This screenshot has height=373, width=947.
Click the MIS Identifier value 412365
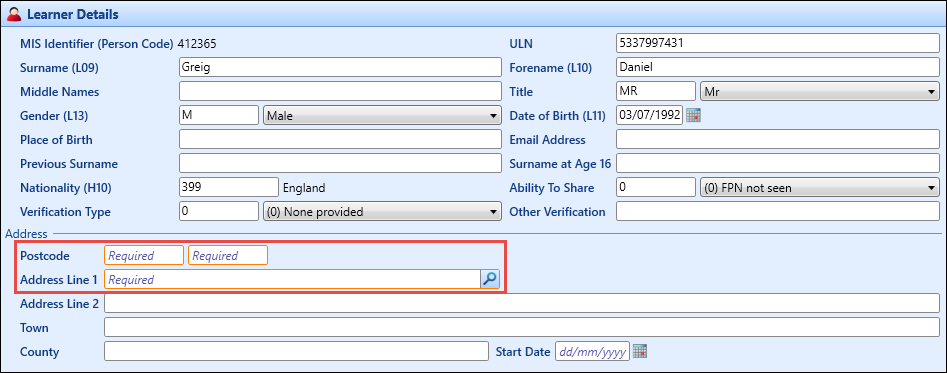(x=197, y=43)
